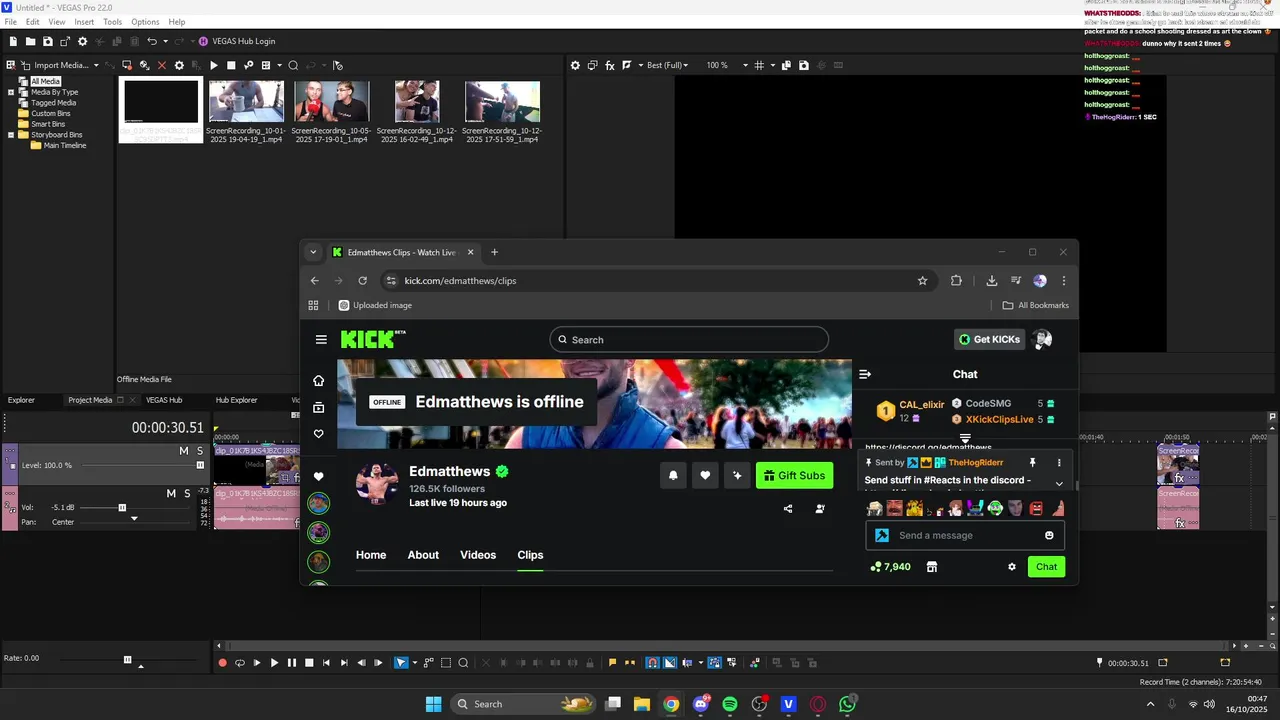The height and width of the screenshot is (720, 1280).
Task: Bookmark page with Chrome star icon
Action: tap(922, 281)
